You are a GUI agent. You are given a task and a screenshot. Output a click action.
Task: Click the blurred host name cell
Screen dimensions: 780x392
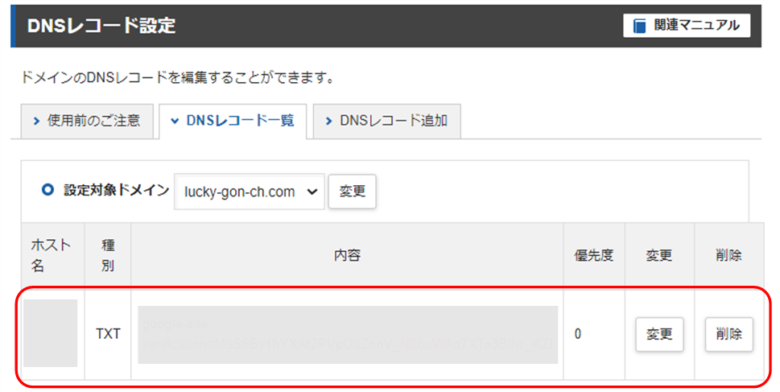point(51,333)
